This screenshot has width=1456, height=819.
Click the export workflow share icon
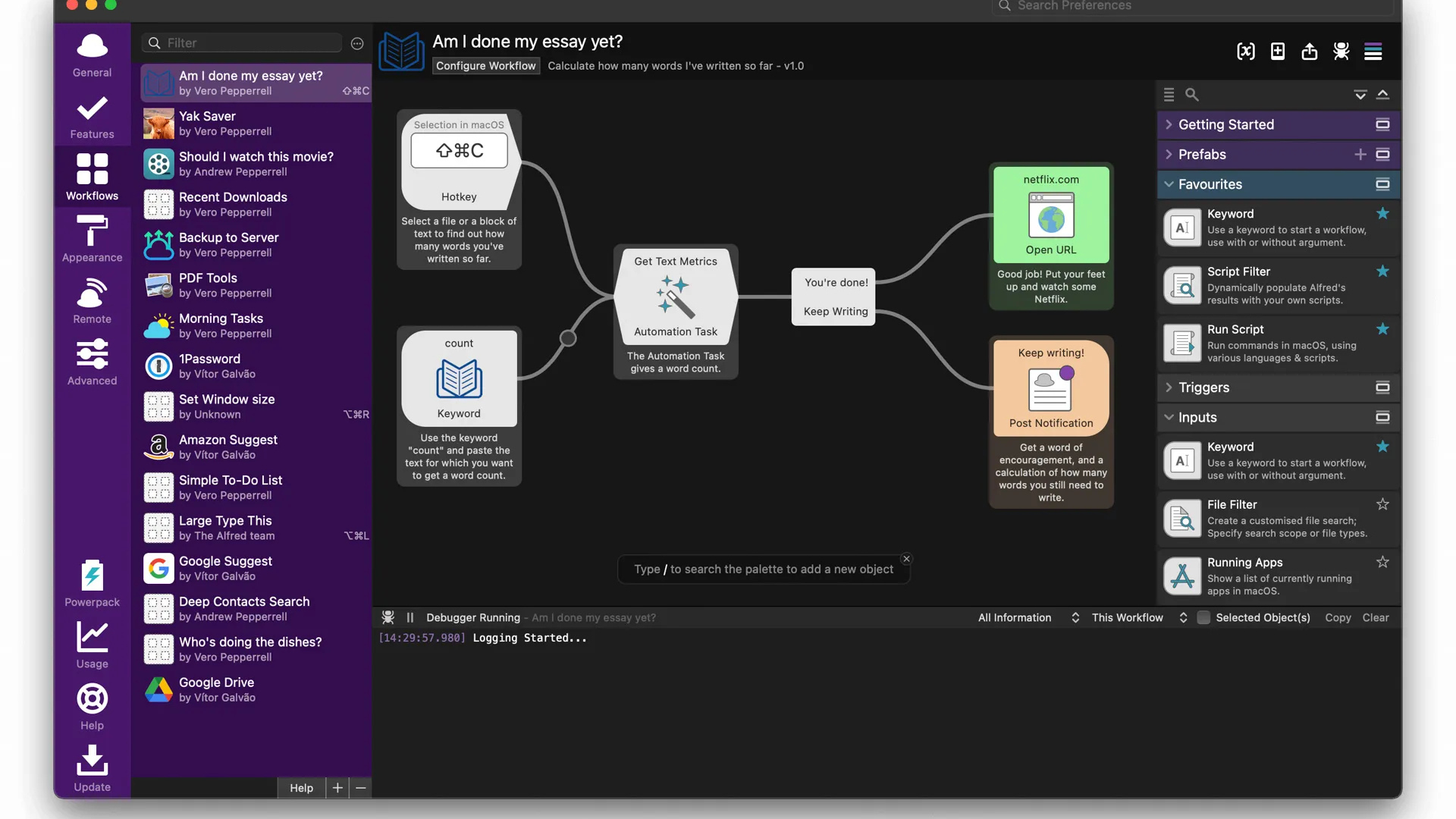point(1309,52)
